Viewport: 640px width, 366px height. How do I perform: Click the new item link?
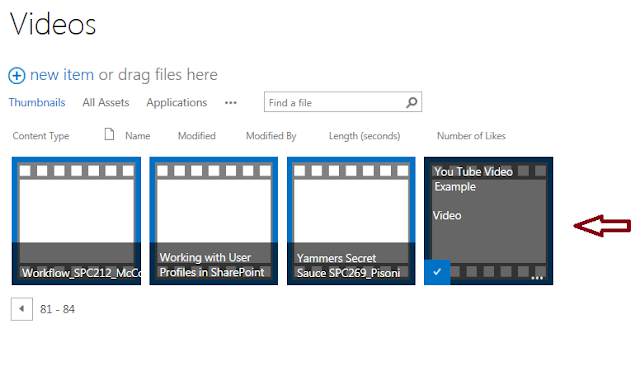62,75
